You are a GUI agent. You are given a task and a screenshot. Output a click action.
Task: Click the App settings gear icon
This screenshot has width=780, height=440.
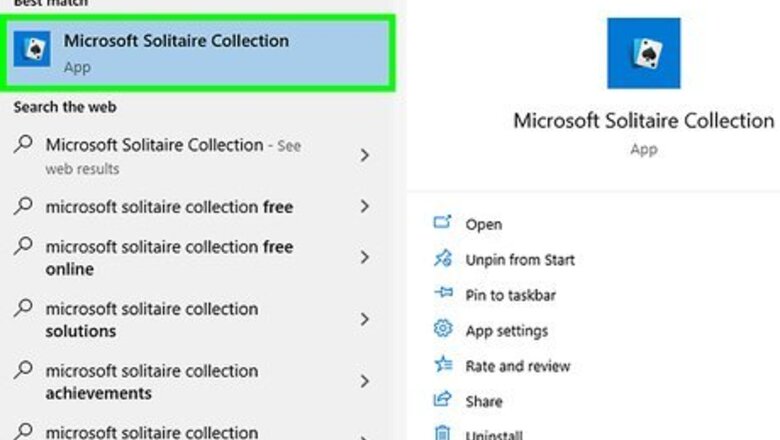pyautogui.click(x=443, y=329)
